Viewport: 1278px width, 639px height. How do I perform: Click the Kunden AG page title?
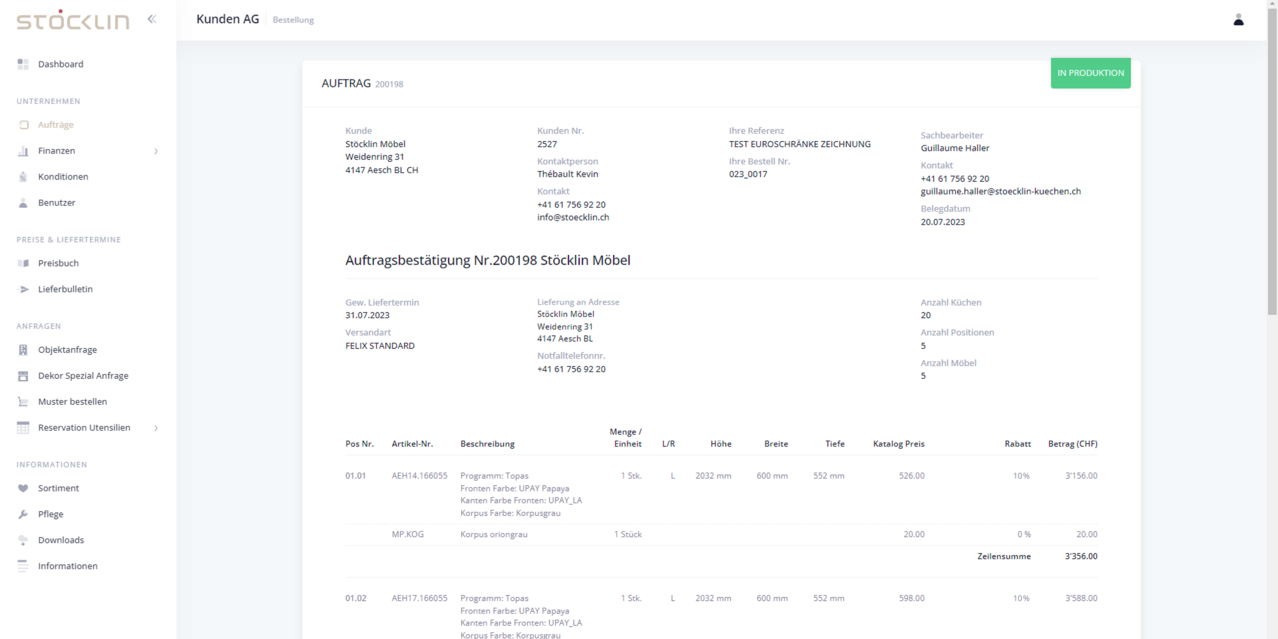point(228,19)
